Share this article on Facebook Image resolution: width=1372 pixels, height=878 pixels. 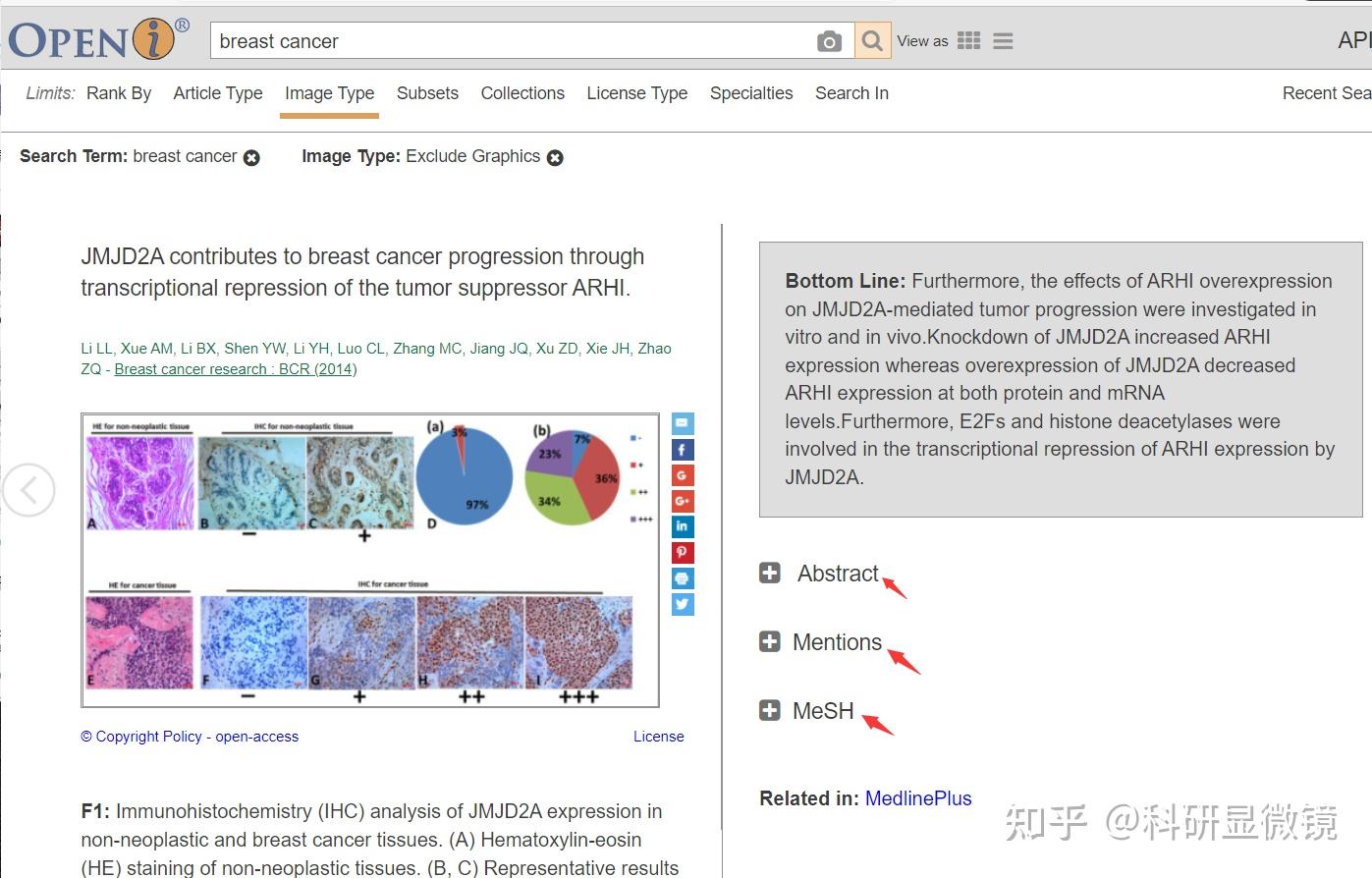coord(682,449)
